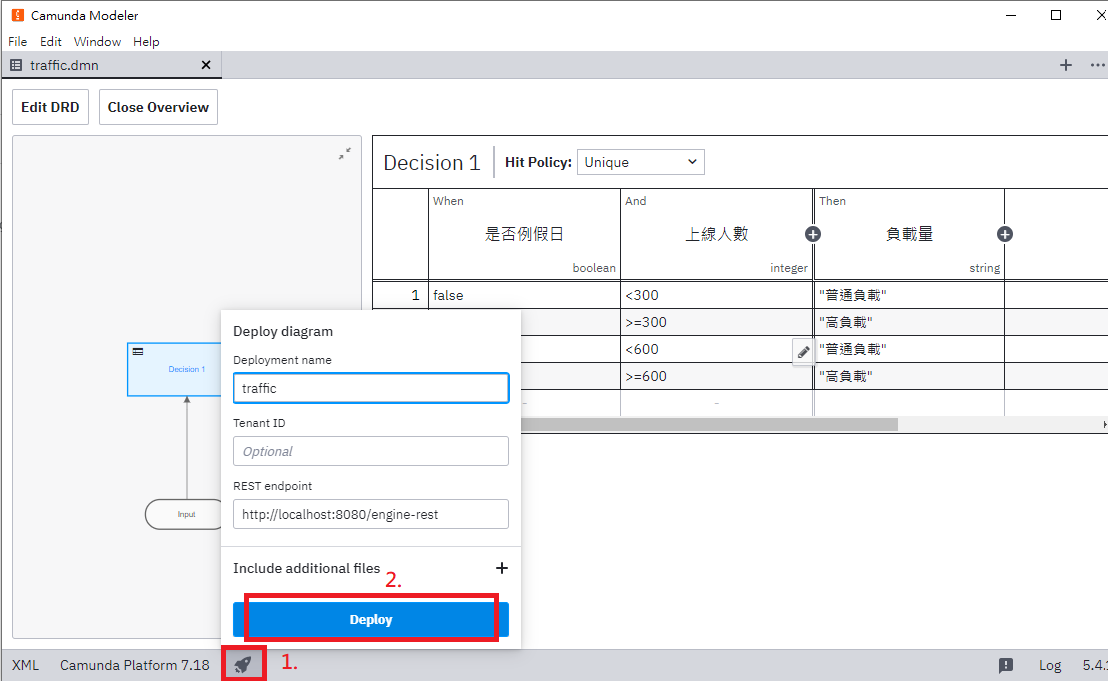Viewport: 1108px width, 681px height.
Task: Open the Log panel
Action: tap(1050, 665)
